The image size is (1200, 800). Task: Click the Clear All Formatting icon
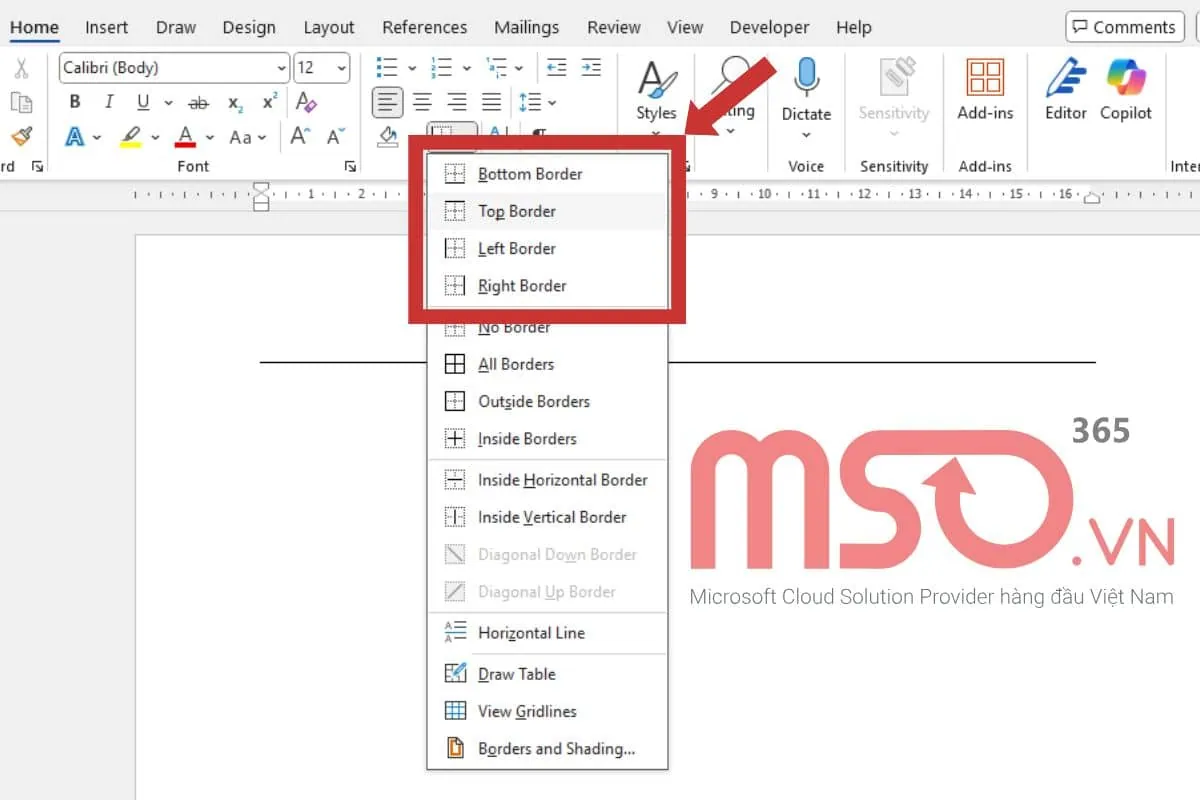click(x=307, y=102)
